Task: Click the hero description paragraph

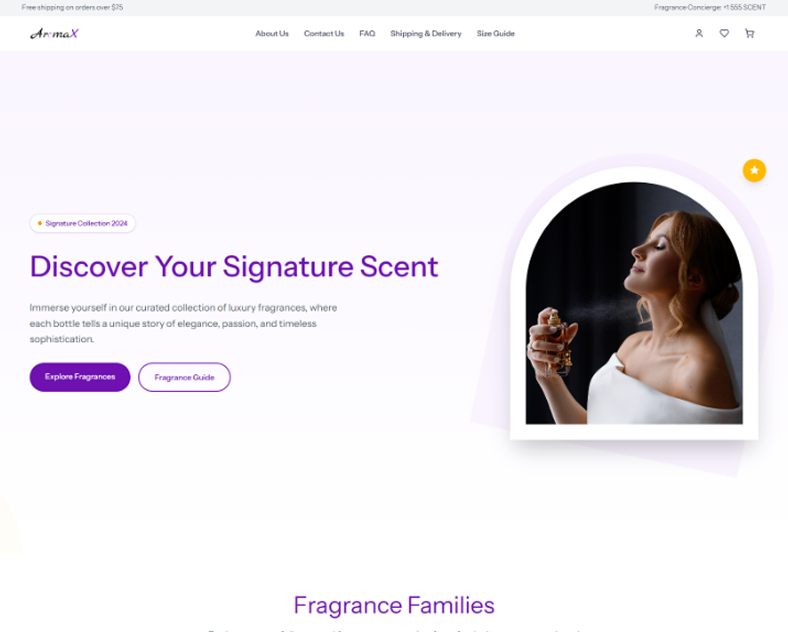Action: [x=183, y=323]
